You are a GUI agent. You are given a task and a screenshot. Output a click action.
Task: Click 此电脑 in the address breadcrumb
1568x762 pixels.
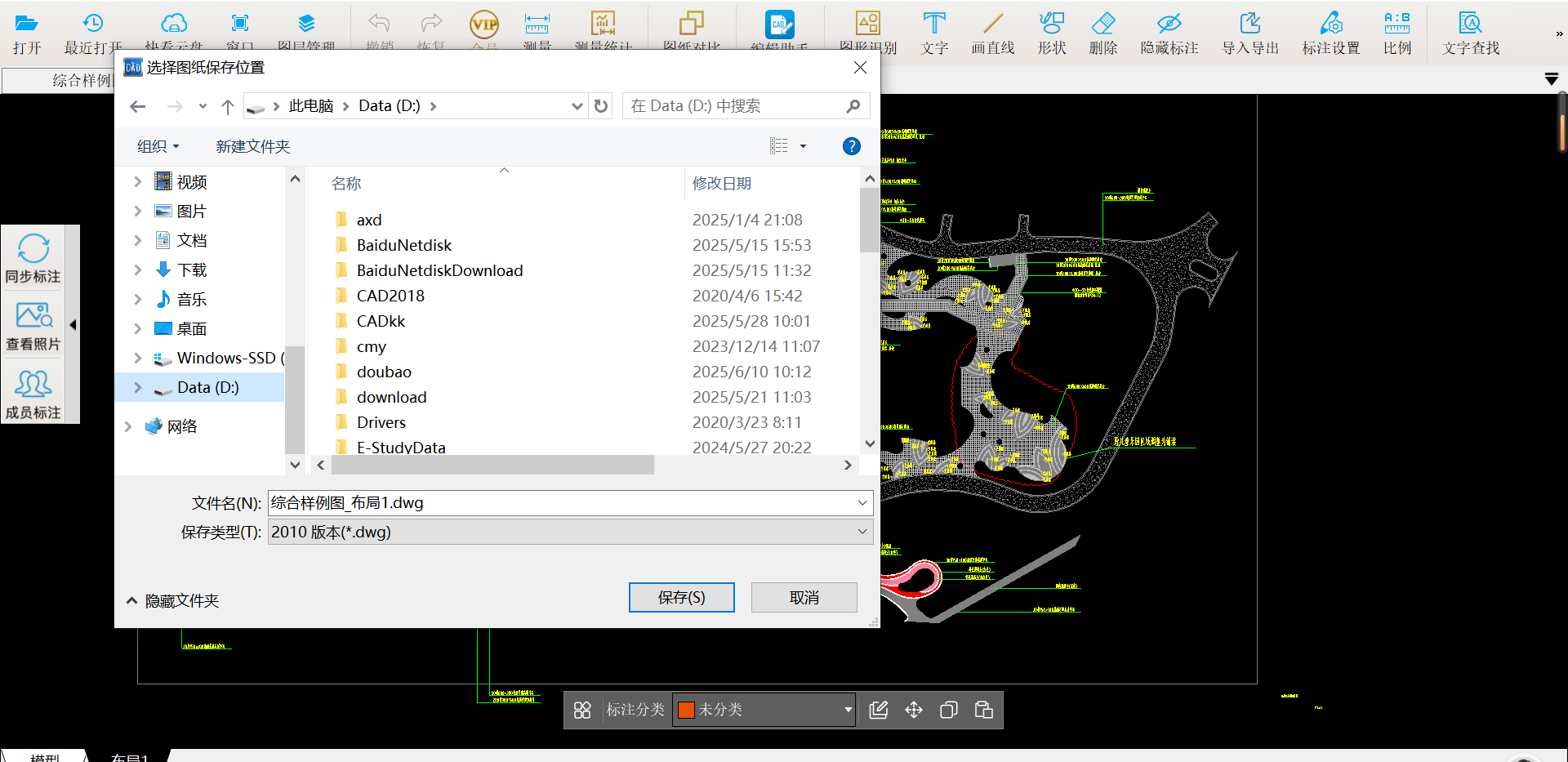coord(311,106)
